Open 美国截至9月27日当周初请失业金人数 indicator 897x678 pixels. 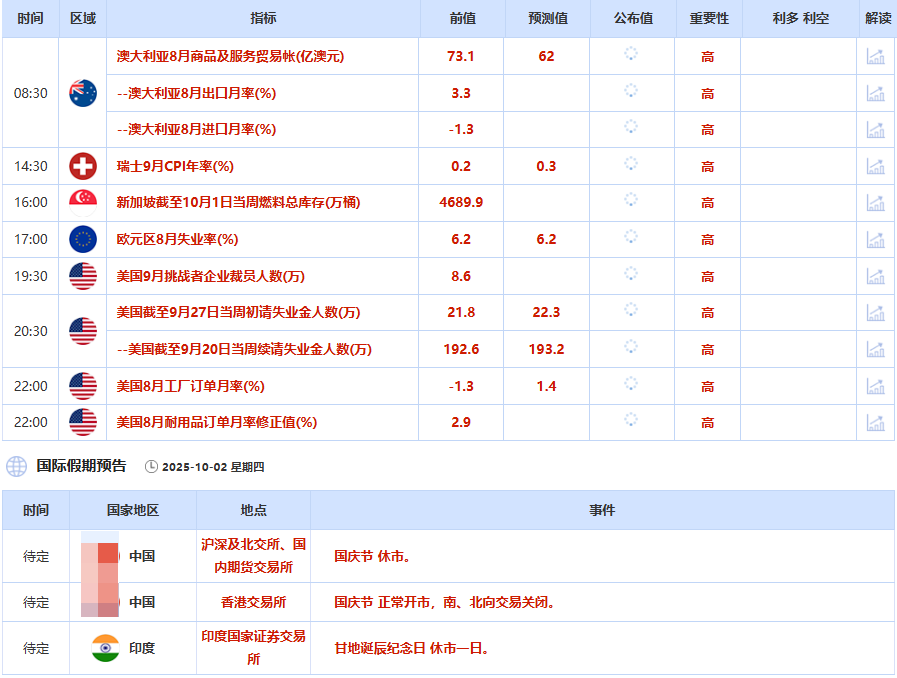coord(238,312)
